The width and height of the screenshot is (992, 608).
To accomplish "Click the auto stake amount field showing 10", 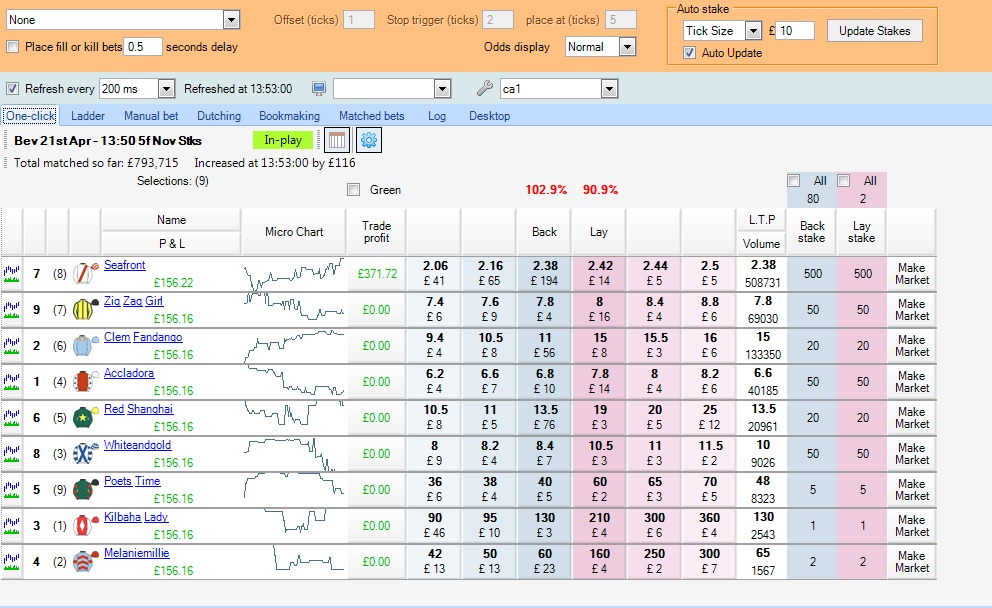I will point(796,31).
